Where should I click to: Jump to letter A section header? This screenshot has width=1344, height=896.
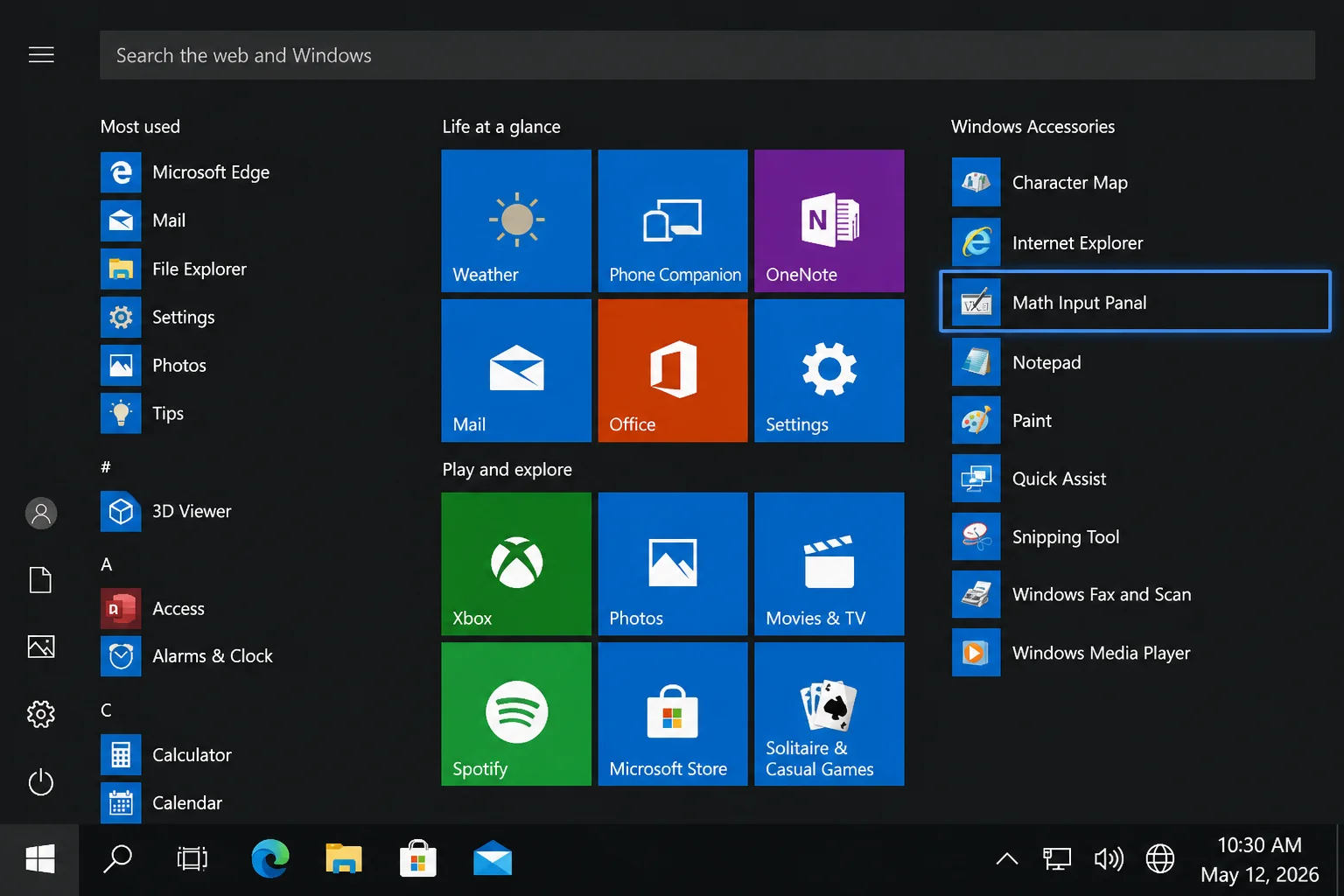pos(107,564)
